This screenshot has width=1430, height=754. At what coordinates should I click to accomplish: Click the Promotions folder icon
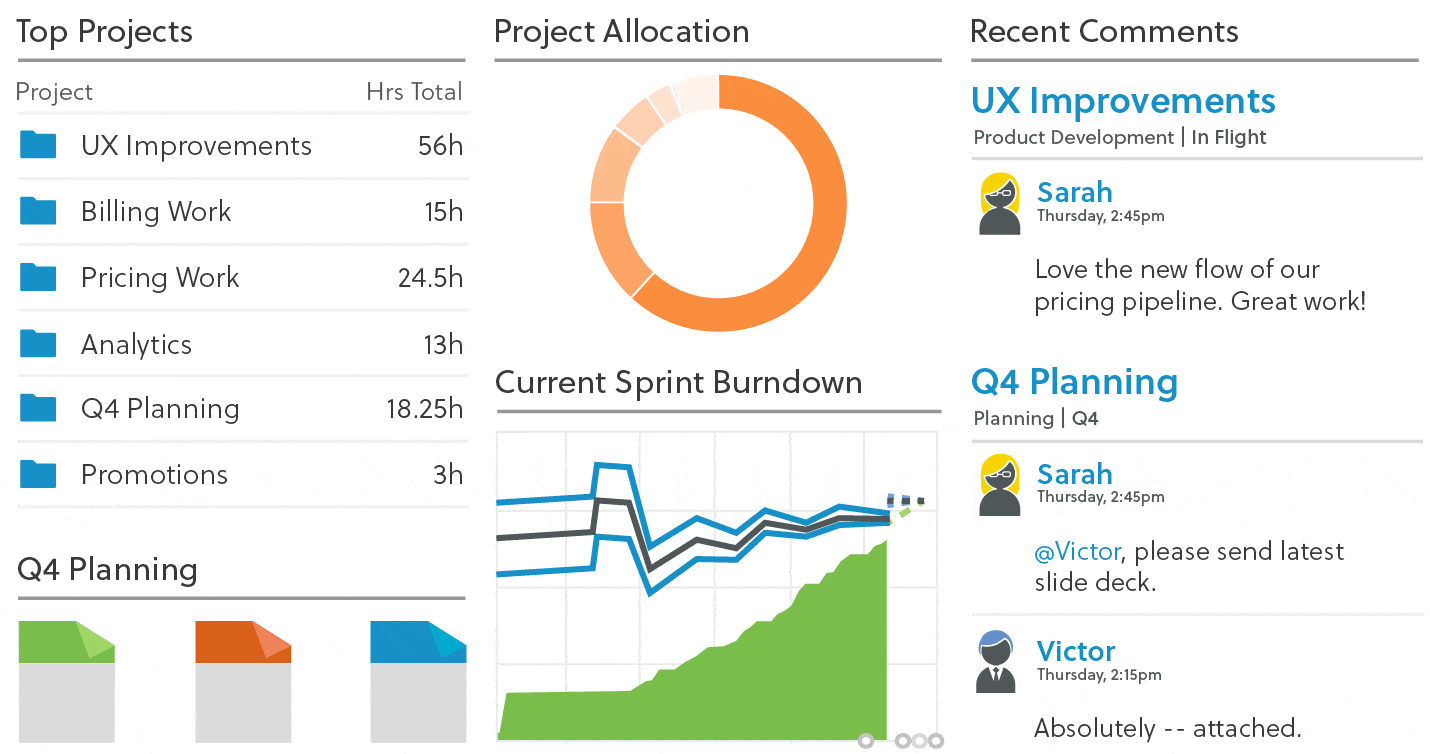click(x=38, y=475)
